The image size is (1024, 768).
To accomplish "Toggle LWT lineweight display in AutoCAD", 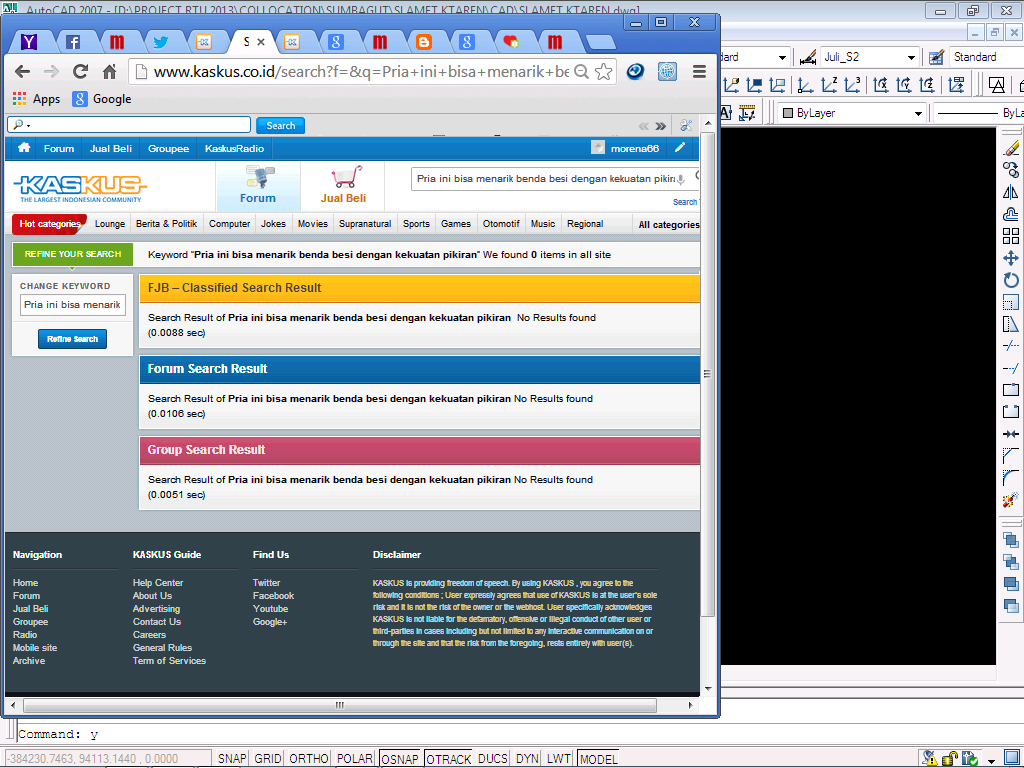I will point(558,758).
